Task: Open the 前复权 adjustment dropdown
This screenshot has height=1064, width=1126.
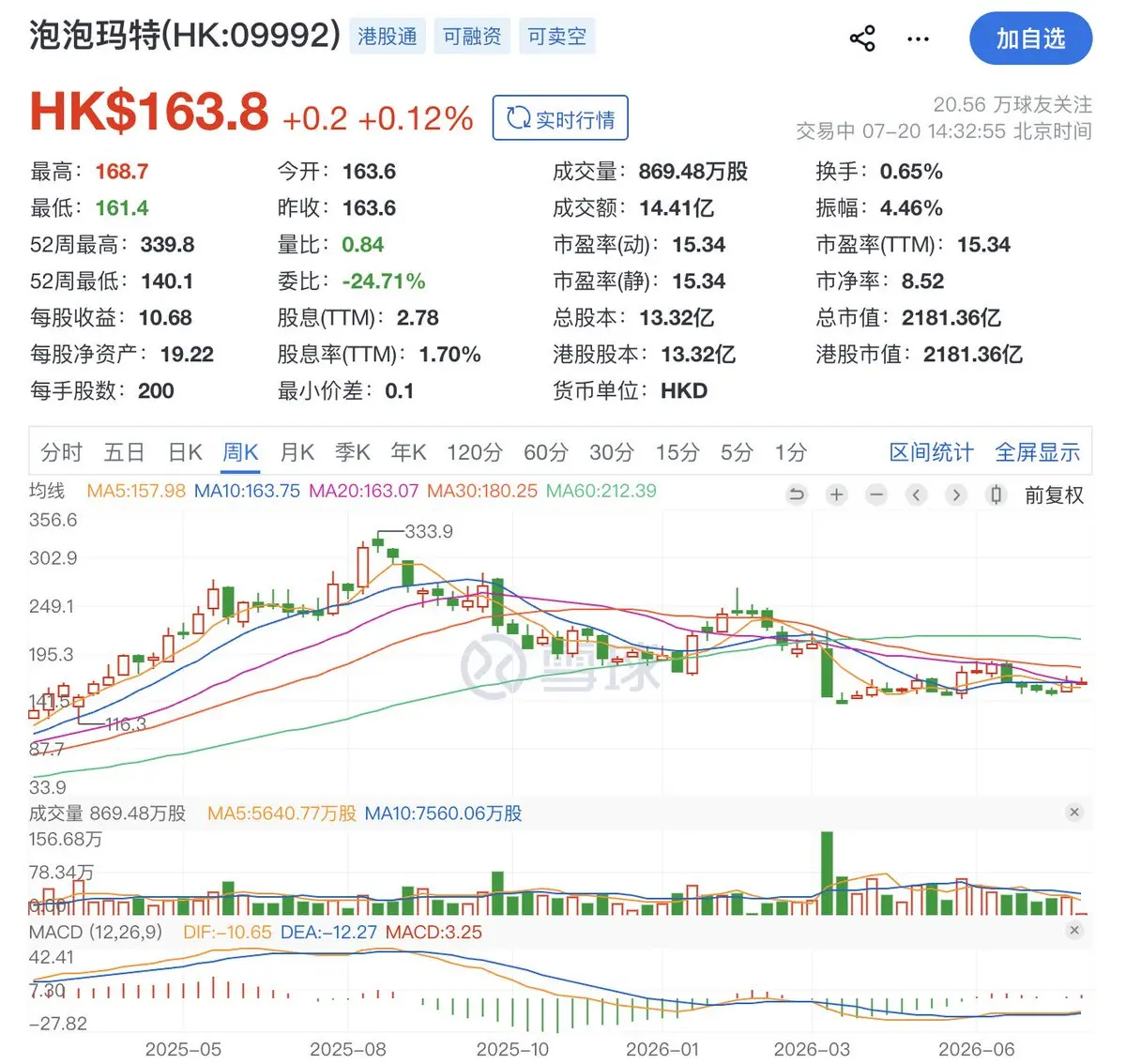Action: (1054, 495)
